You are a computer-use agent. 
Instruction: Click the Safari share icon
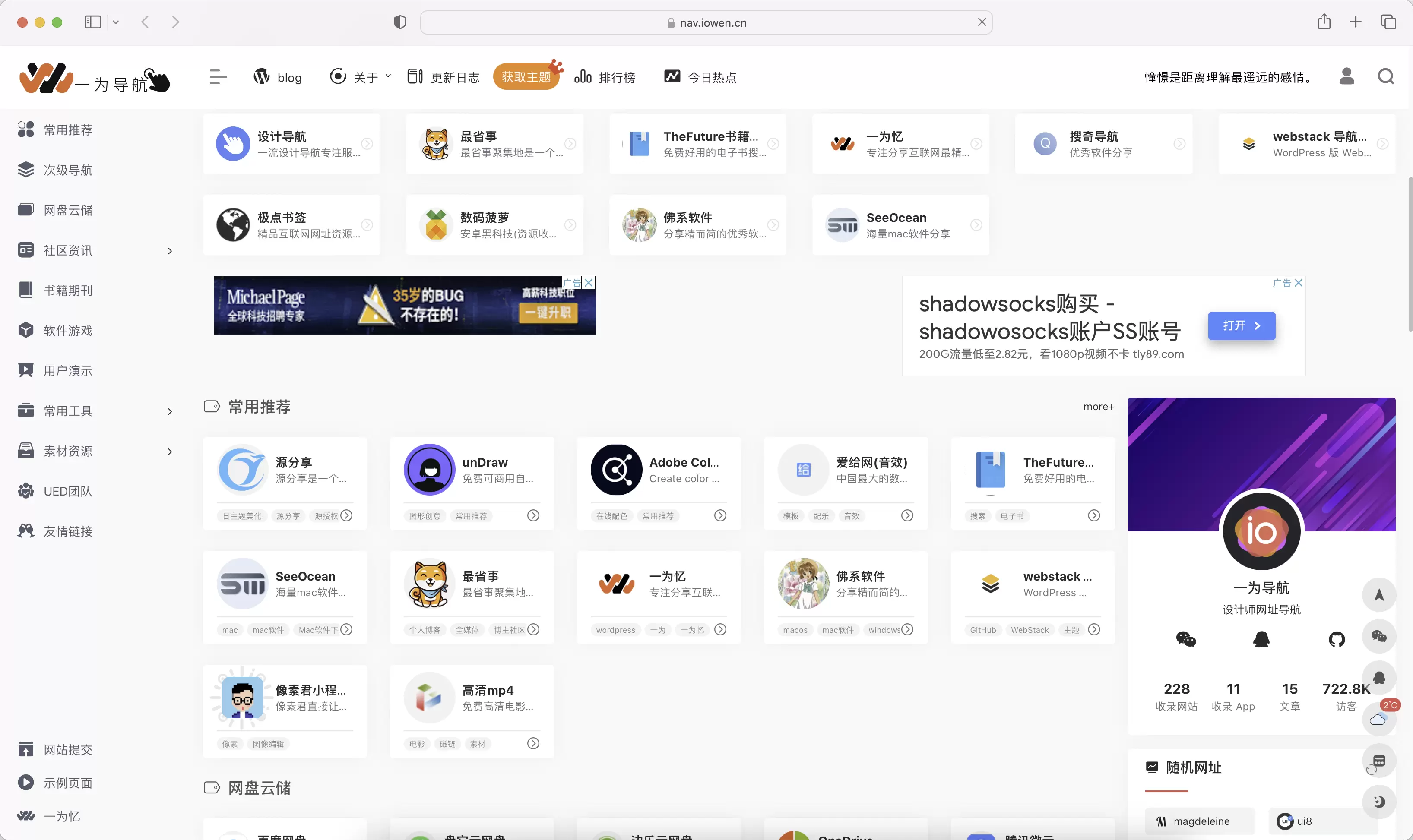1324,22
